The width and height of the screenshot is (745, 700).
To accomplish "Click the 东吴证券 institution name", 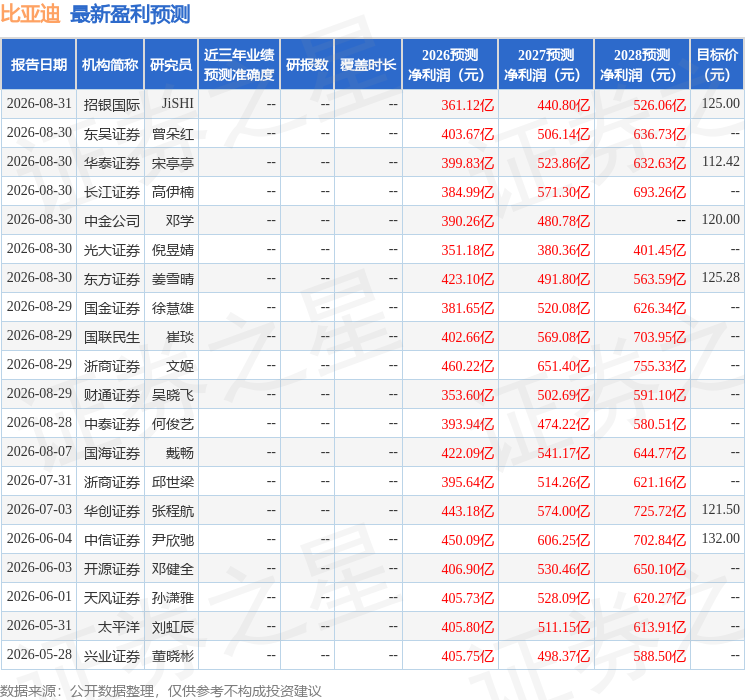I will [x=112, y=134].
